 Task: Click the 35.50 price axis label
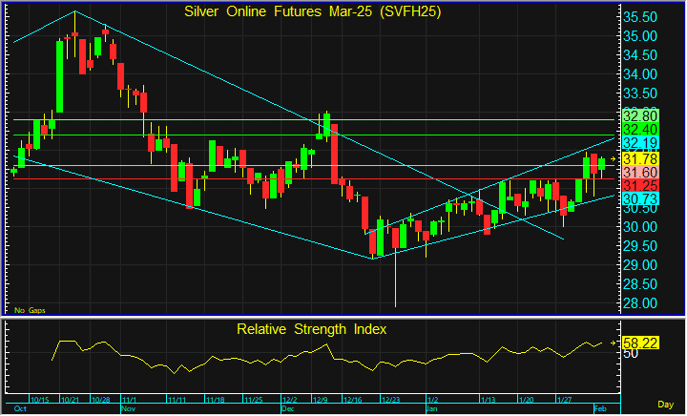[x=640, y=17]
